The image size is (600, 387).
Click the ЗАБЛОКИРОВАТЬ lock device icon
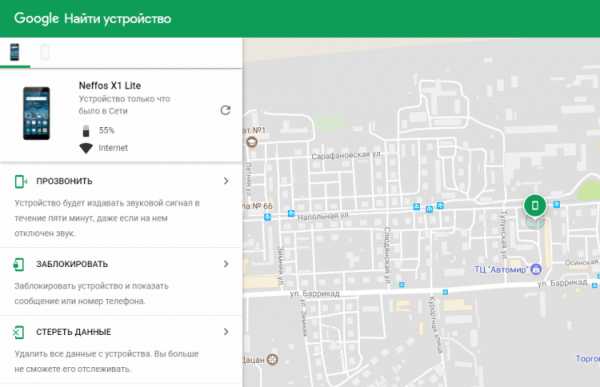point(19,264)
